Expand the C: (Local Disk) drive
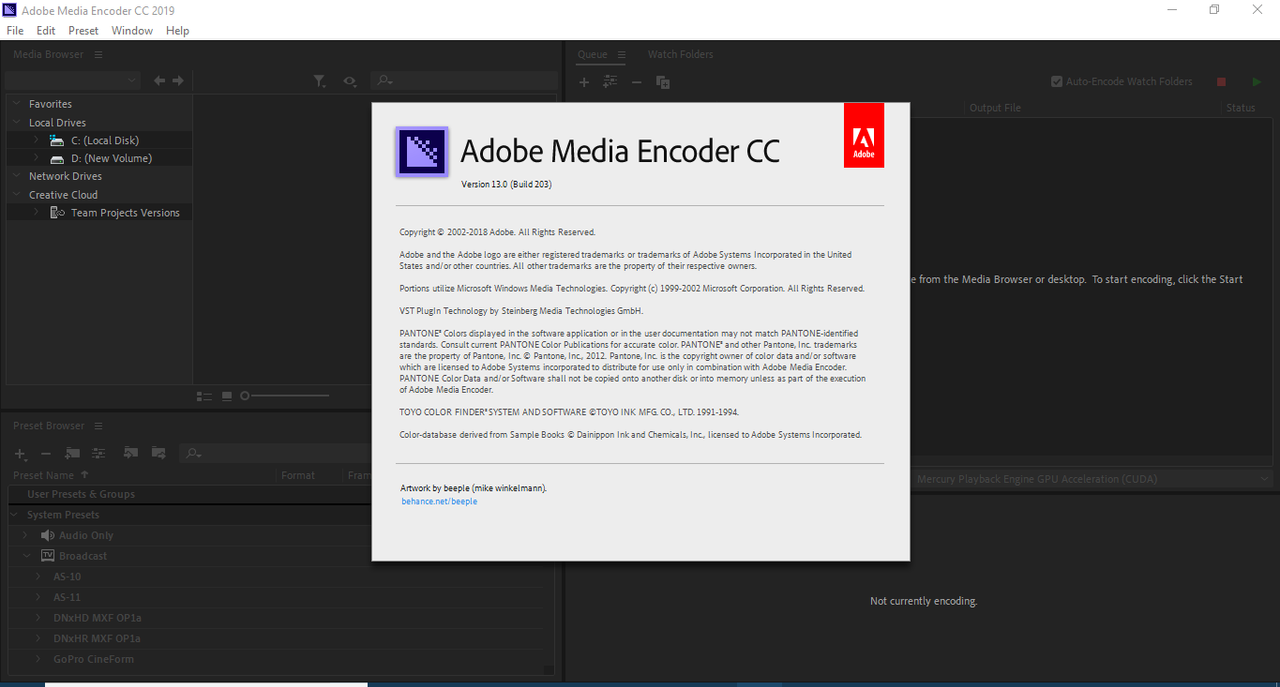Viewport: 1280px width, 687px height. click(x=37, y=140)
